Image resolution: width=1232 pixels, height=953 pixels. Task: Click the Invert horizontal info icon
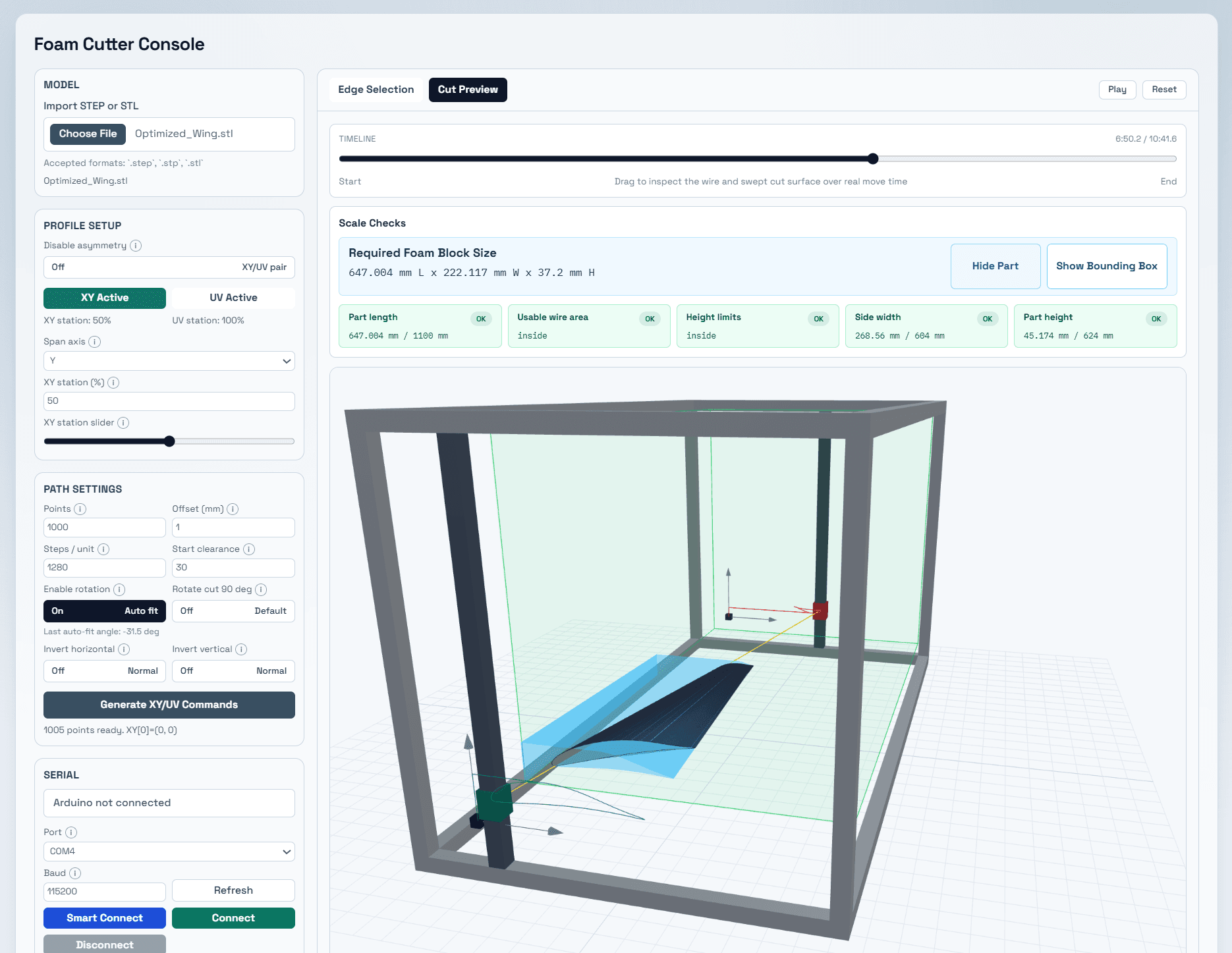point(124,649)
